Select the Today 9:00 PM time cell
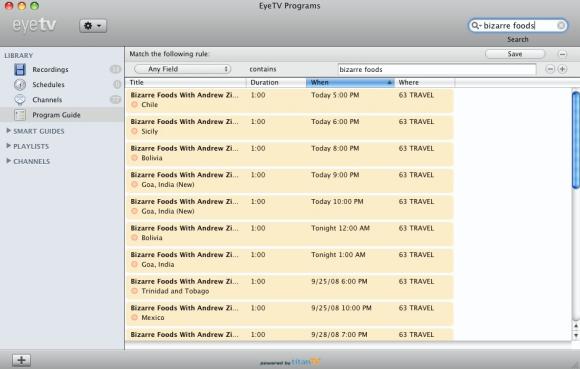 click(335, 175)
